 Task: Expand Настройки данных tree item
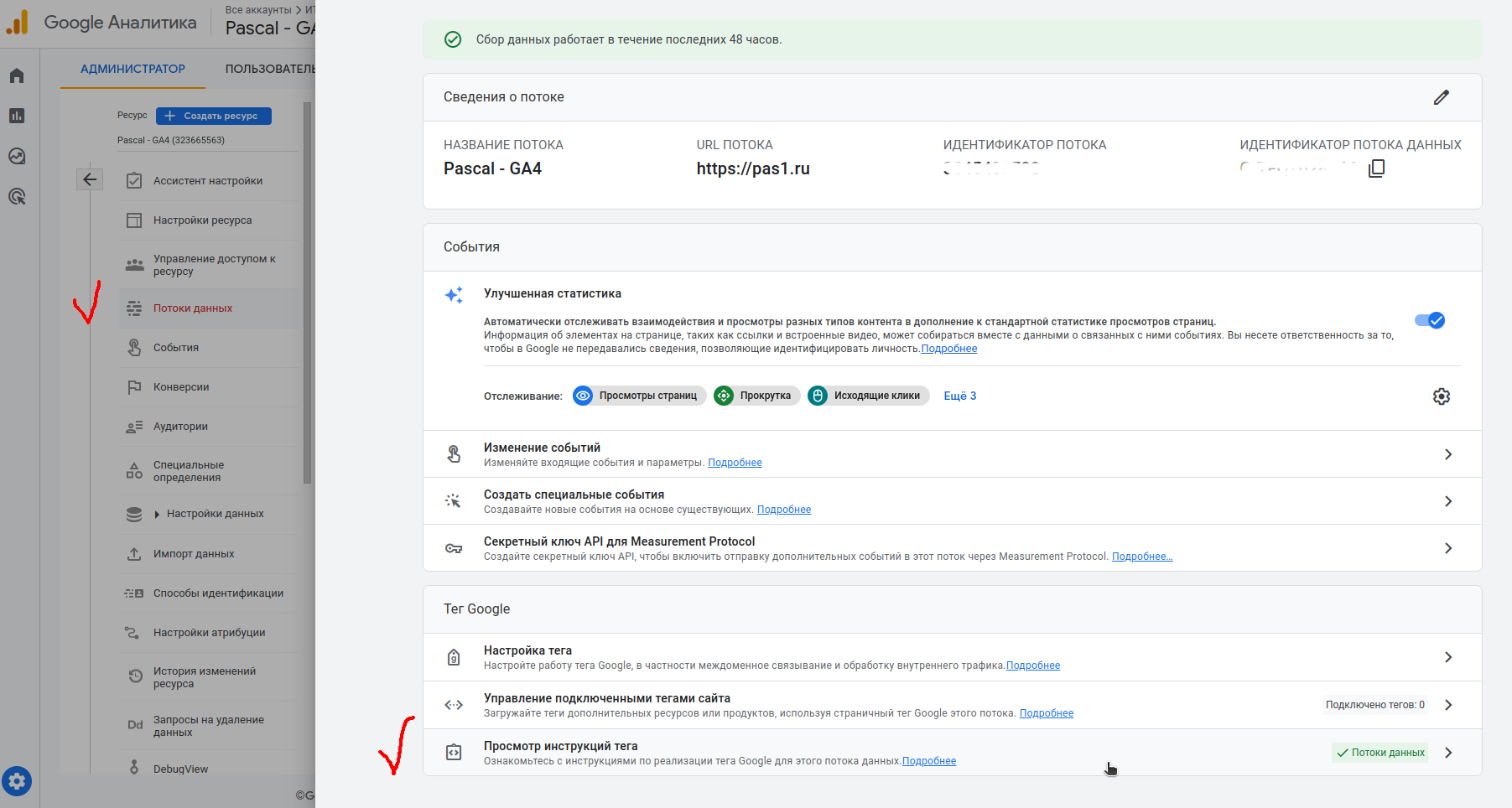tap(157, 515)
